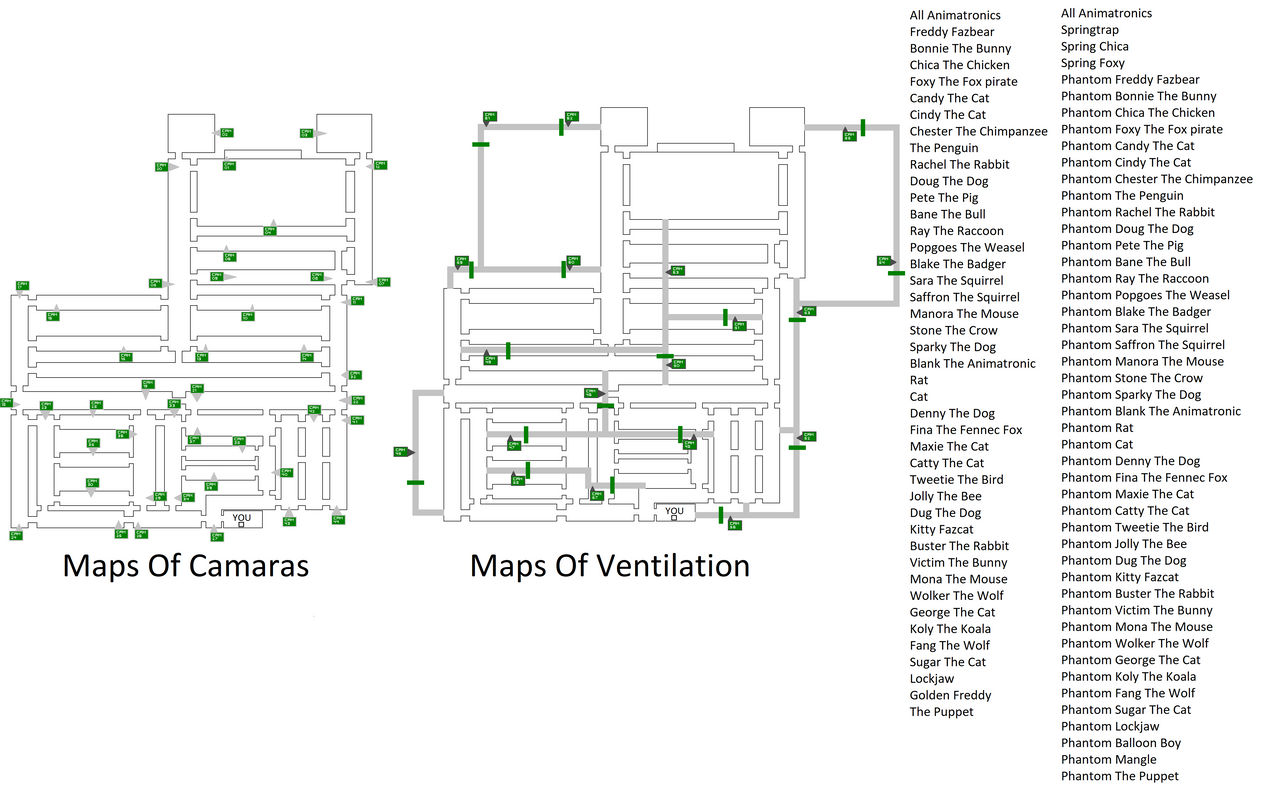
Task: Click "Rachel The Rabbit" in the first list
Action: 960,164
